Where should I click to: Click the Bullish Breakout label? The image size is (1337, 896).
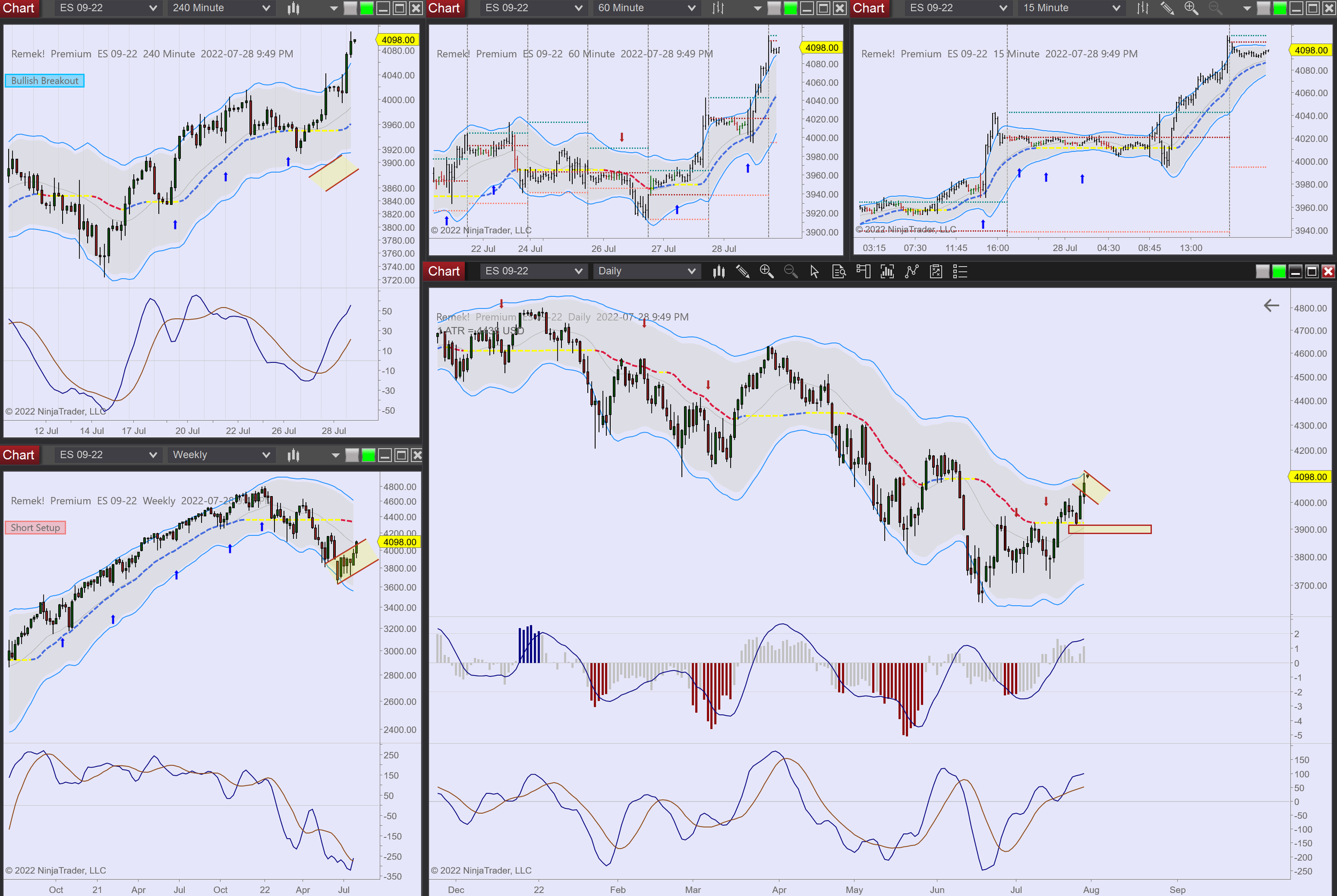(x=44, y=81)
